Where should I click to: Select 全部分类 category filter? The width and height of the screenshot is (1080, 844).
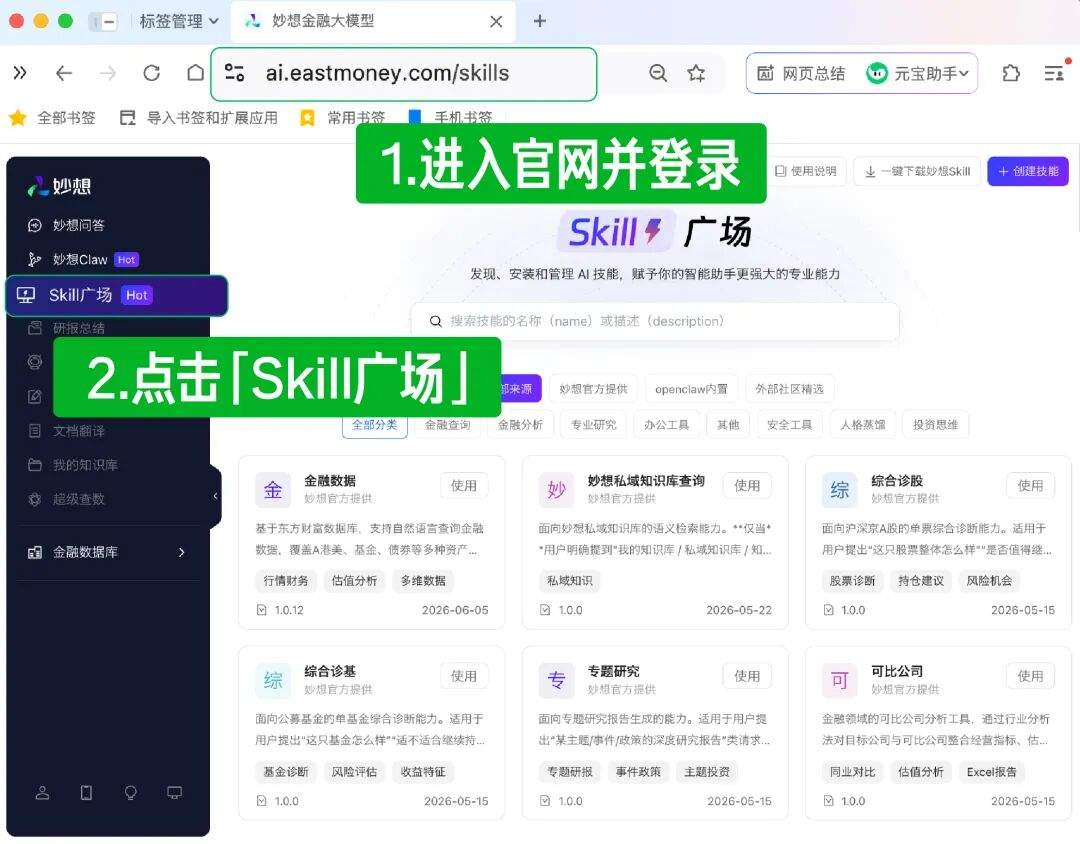(375, 424)
